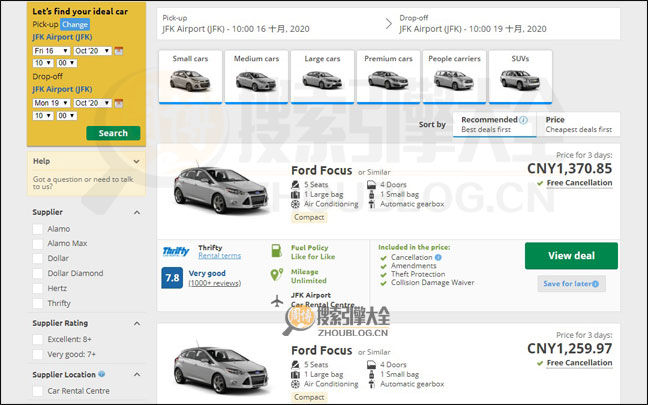The height and width of the screenshot is (405, 648).
Task: Click the first Ford Focus car image
Action: 221,189
